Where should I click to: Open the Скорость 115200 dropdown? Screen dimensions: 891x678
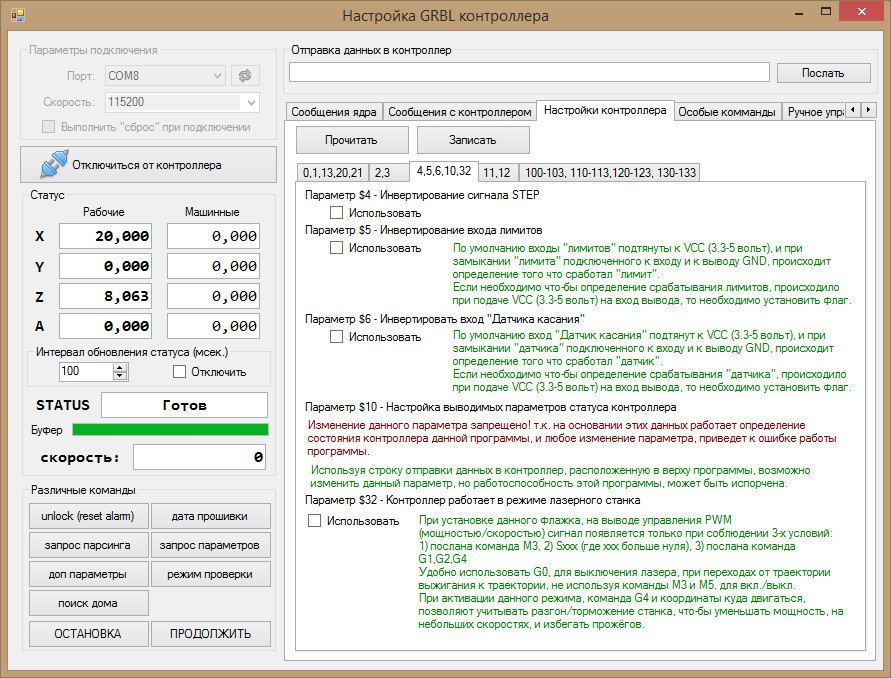coord(182,102)
